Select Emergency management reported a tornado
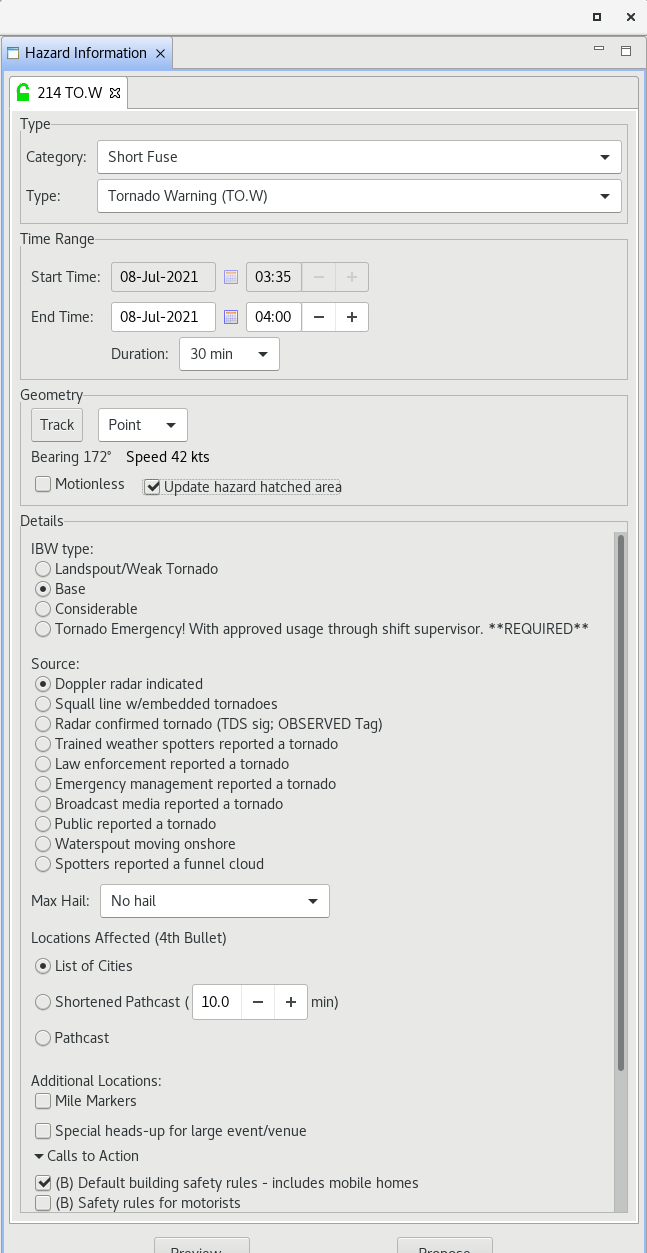 click(x=43, y=784)
